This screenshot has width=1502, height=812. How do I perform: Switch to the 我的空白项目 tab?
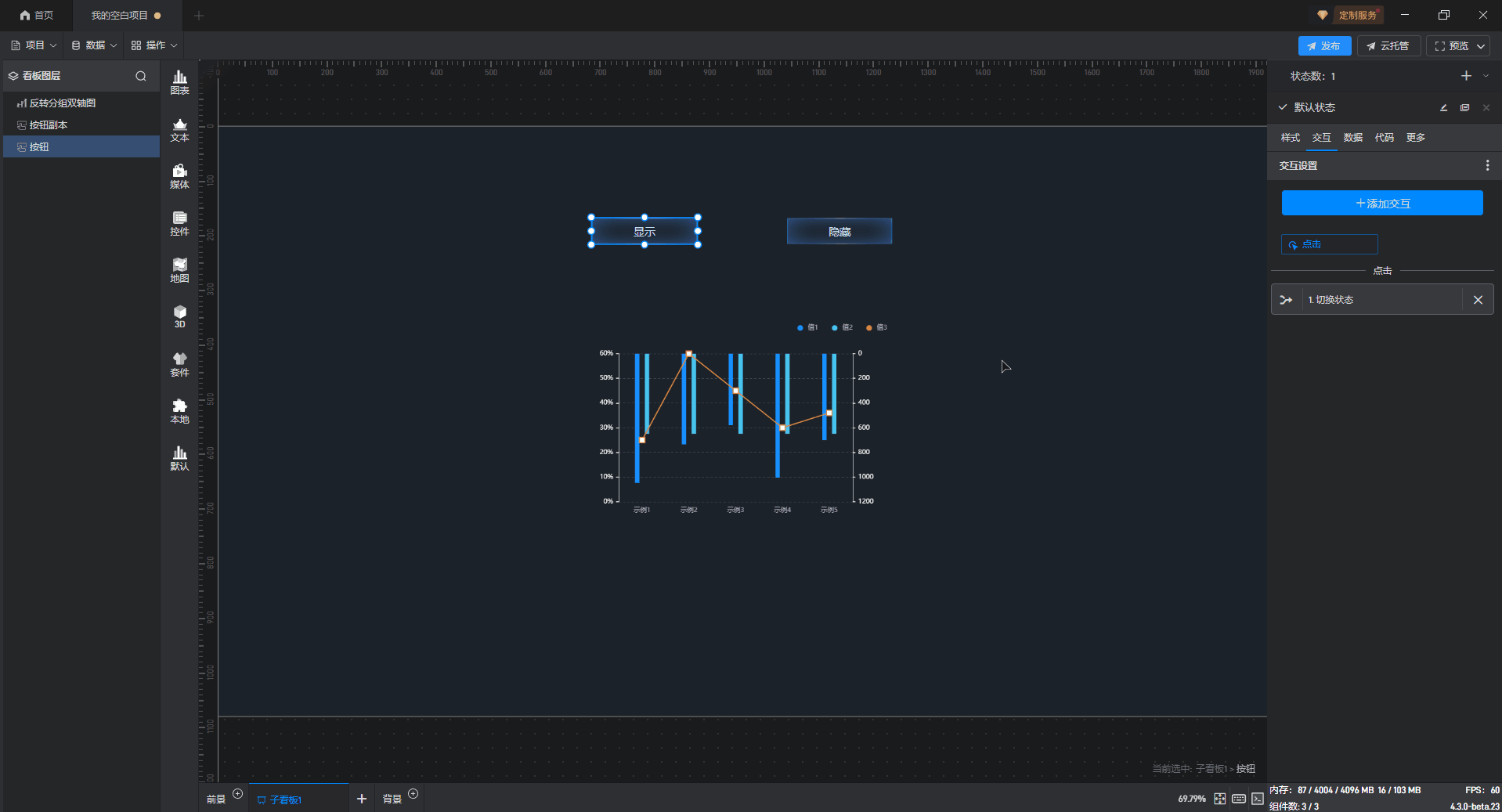point(126,16)
